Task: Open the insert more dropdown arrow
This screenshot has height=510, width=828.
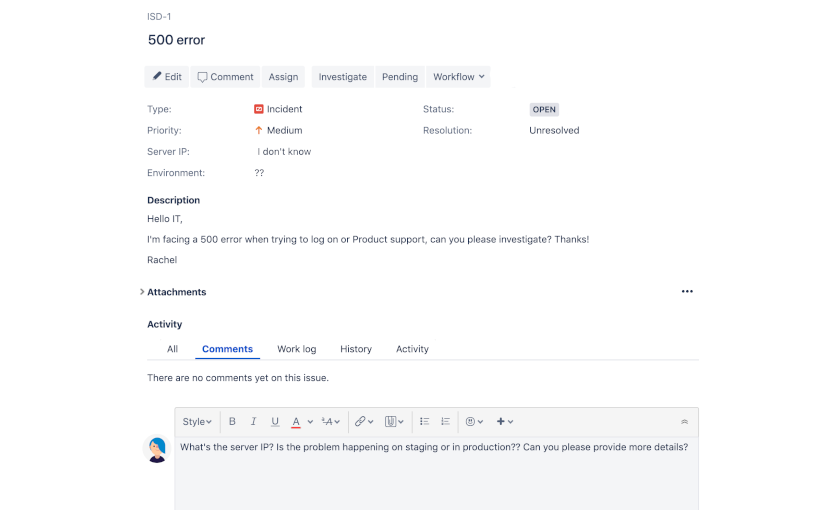Action: point(511,421)
